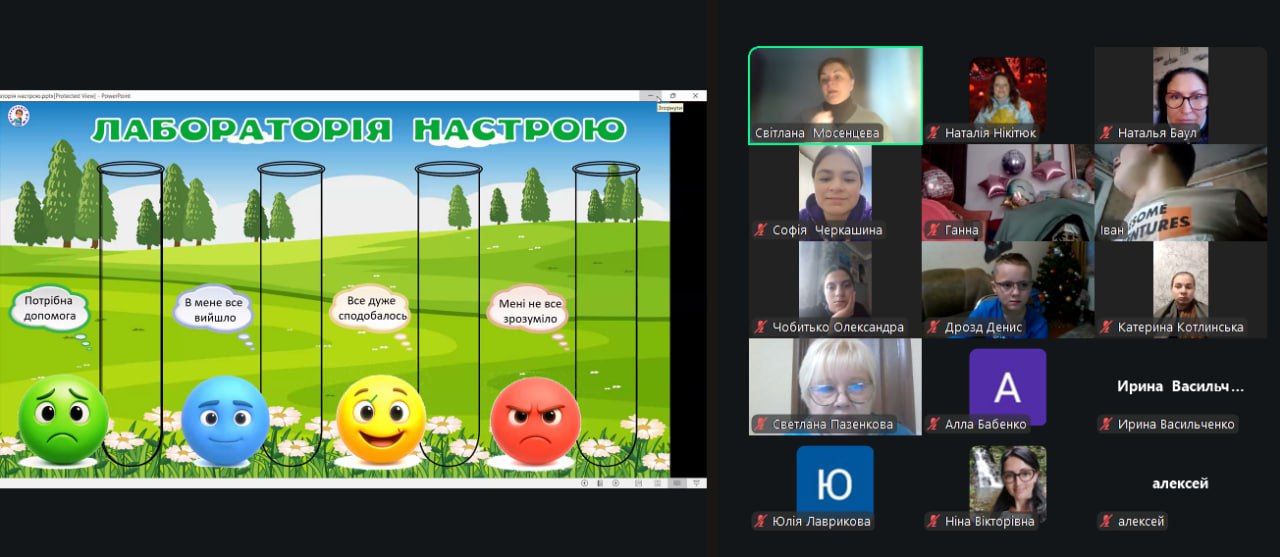The height and width of the screenshot is (557, 1280).
Task: Select the green sad smiley face
Action: [x=63, y=419]
